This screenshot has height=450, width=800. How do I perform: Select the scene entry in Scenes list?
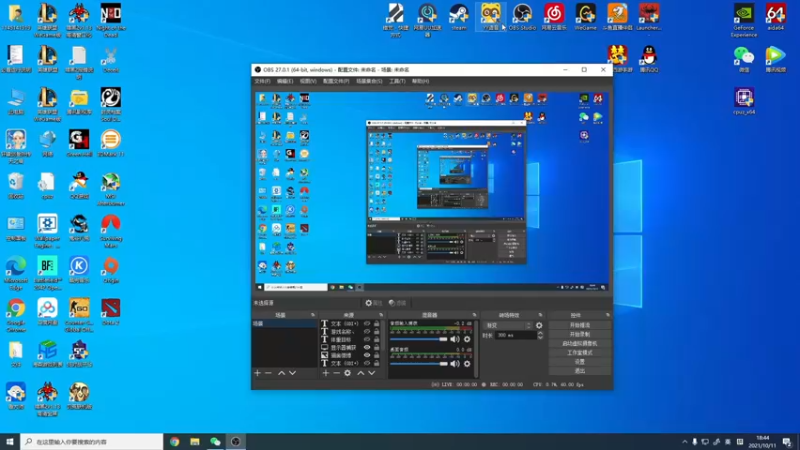point(284,323)
